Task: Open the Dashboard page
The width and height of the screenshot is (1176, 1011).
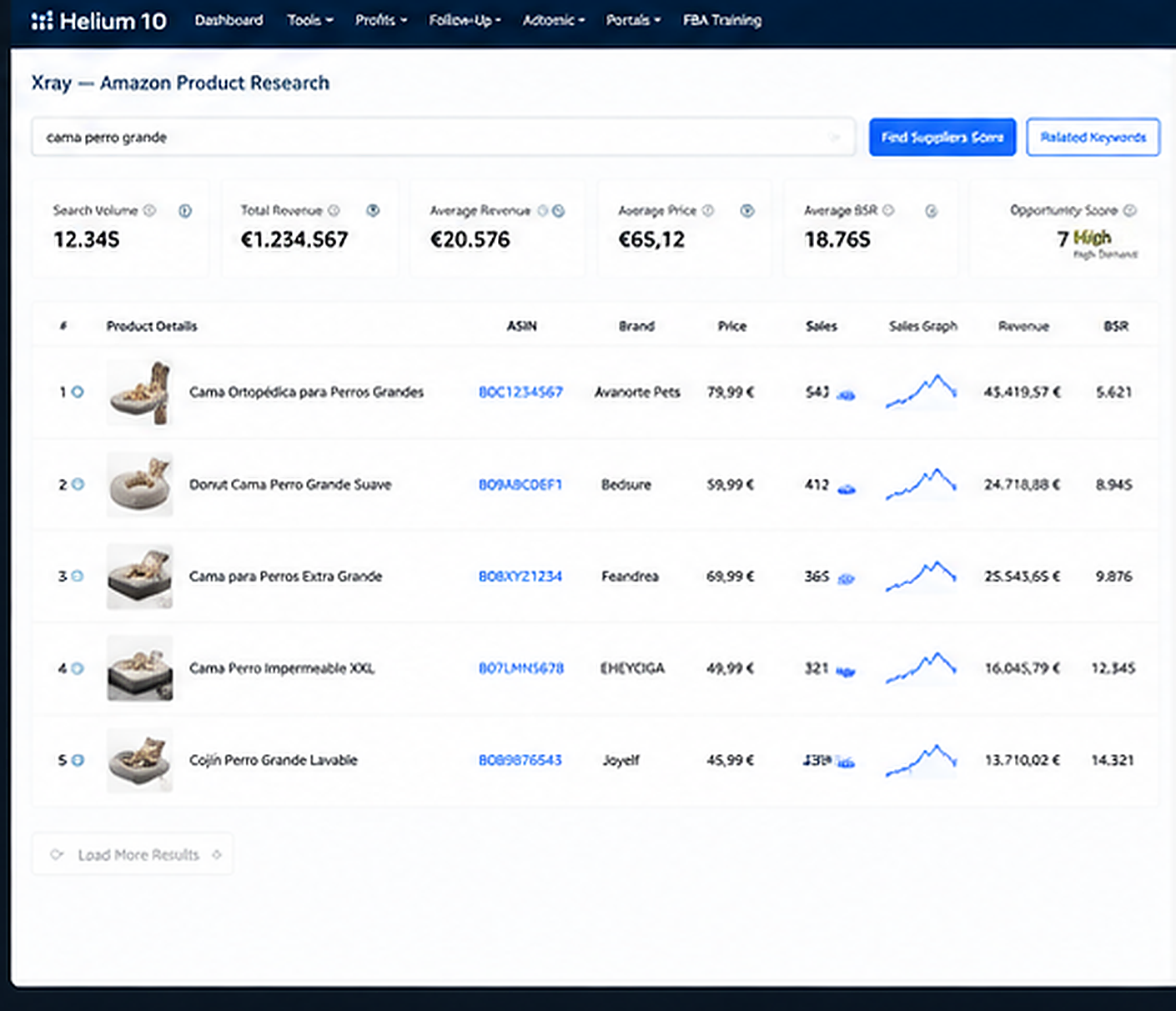Action: pos(229,20)
